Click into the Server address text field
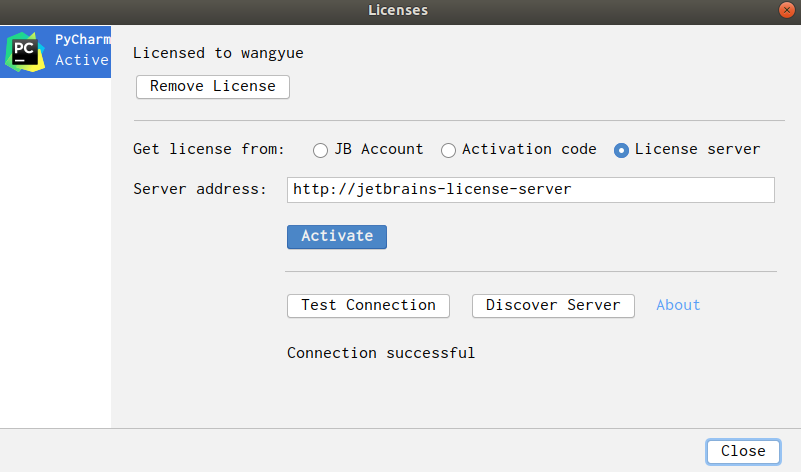 coord(530,189)
